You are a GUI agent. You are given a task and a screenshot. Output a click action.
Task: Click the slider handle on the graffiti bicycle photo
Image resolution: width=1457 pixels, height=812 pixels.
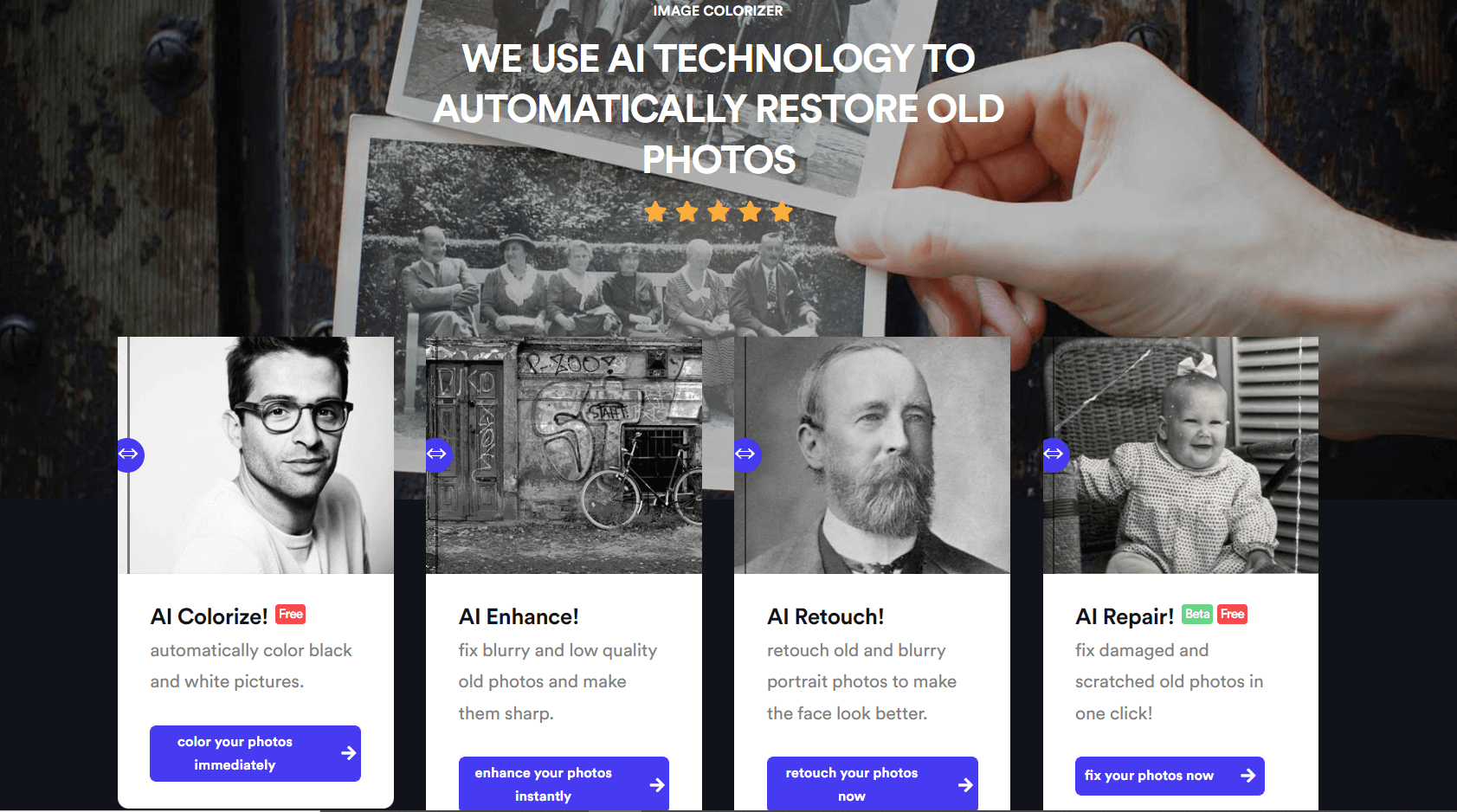[x=438, y=454]
